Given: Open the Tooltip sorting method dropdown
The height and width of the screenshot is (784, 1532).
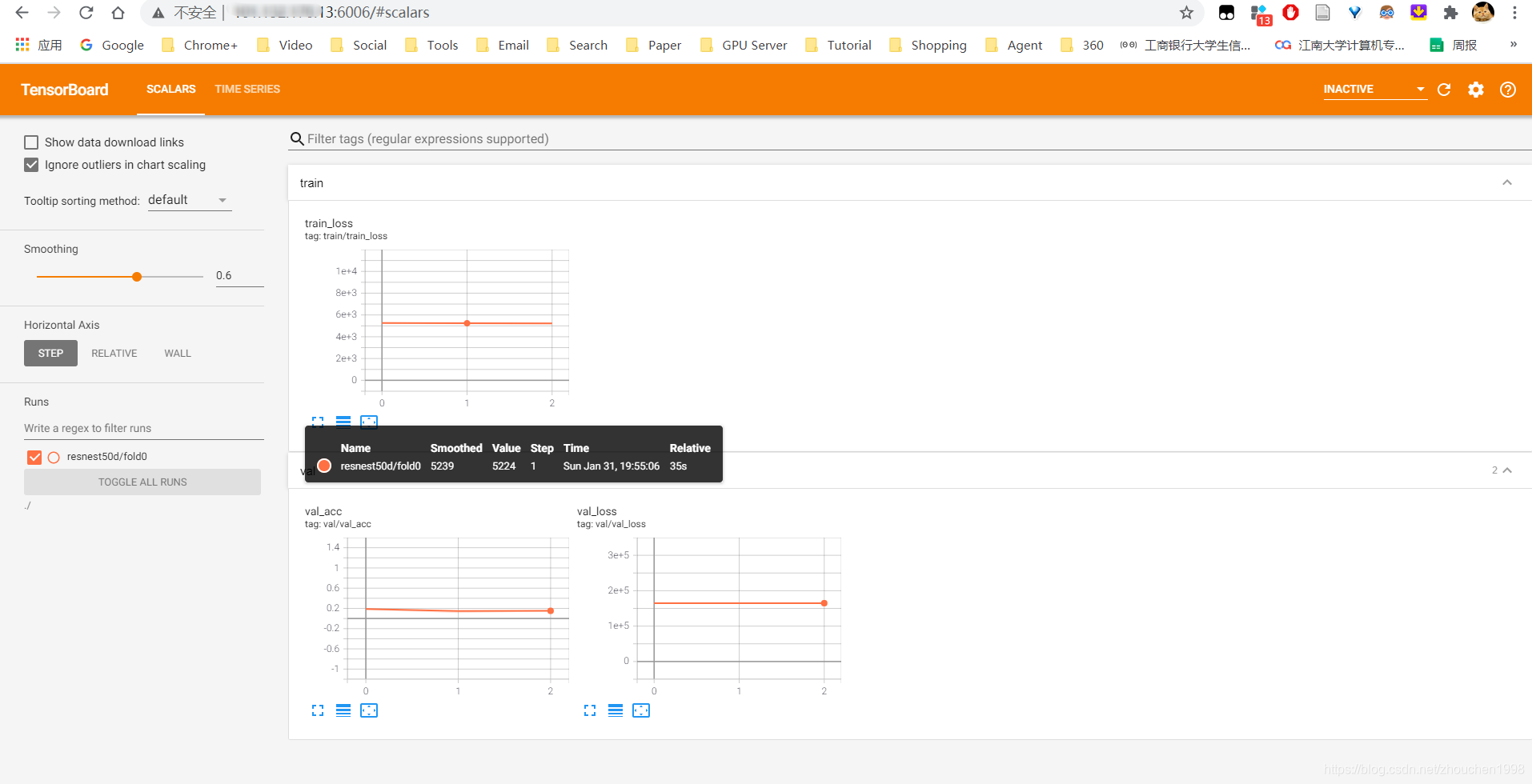Looking at the screenshot, I should pos(189,200).
